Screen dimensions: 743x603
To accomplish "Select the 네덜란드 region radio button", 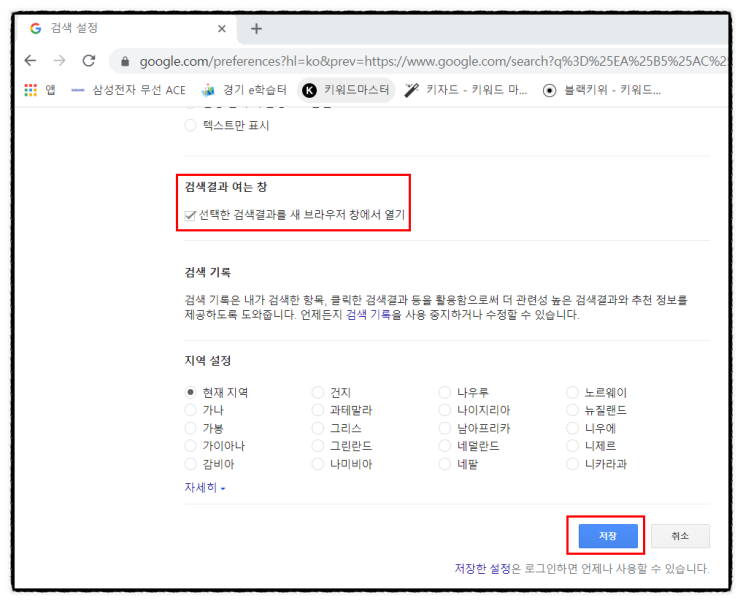I will click(x=444, y=446).
